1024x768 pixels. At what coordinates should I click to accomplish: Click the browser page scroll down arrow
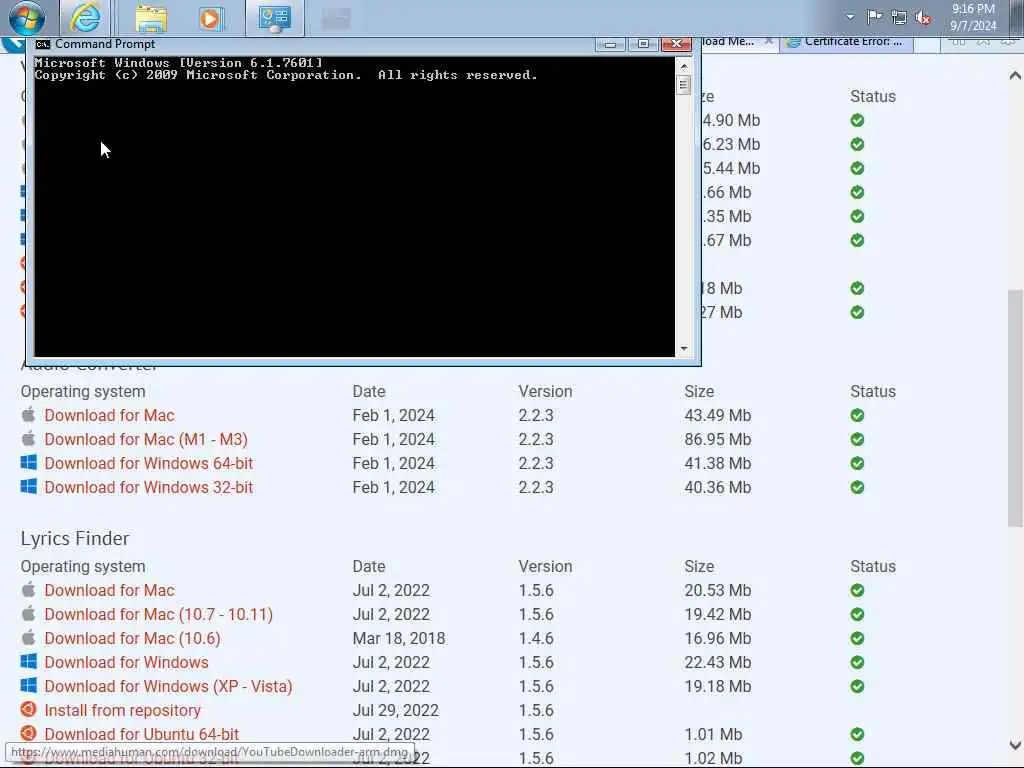point(1015,745)
